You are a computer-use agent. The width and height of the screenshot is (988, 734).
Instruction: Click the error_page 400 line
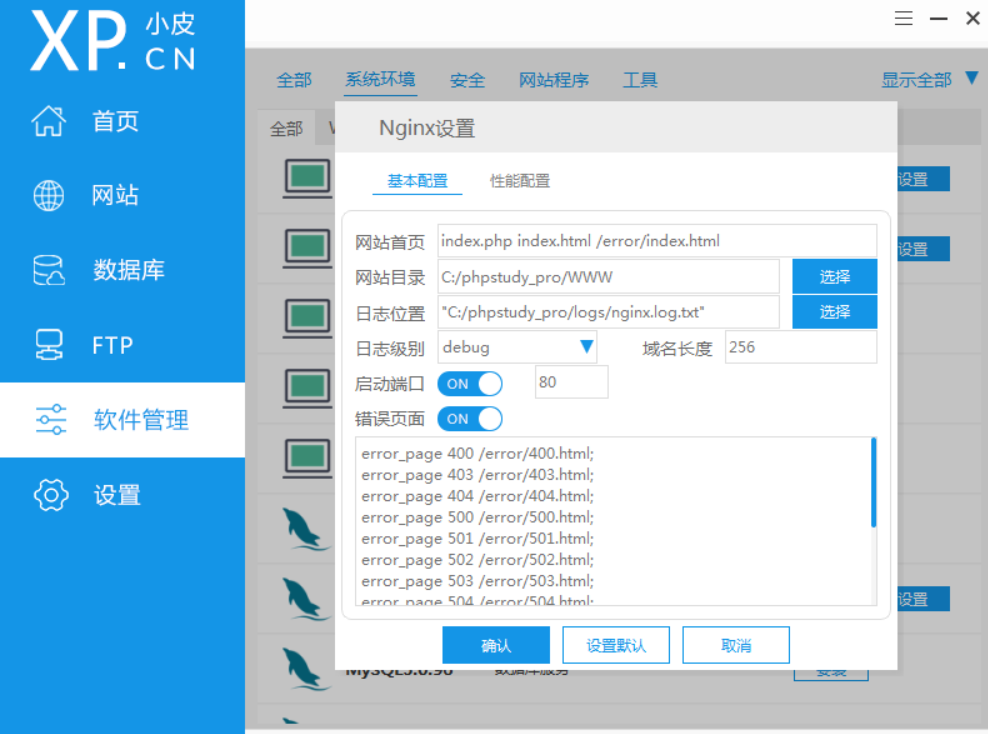pos(478,454)
